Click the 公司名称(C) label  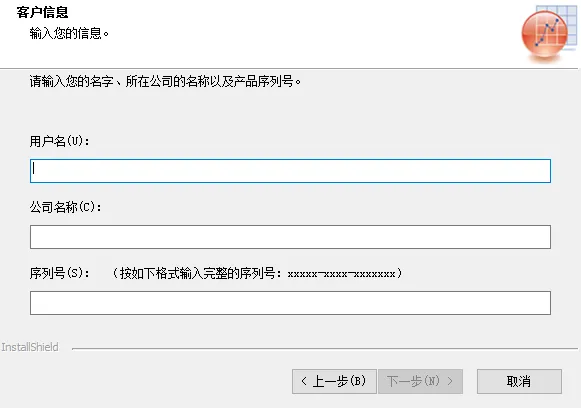[65, 207]
